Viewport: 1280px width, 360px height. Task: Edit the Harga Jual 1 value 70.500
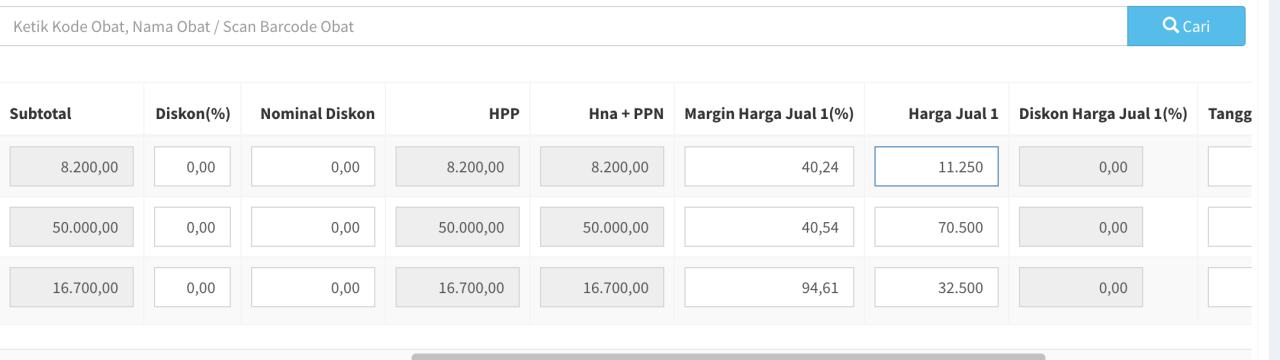click(937, 227)
